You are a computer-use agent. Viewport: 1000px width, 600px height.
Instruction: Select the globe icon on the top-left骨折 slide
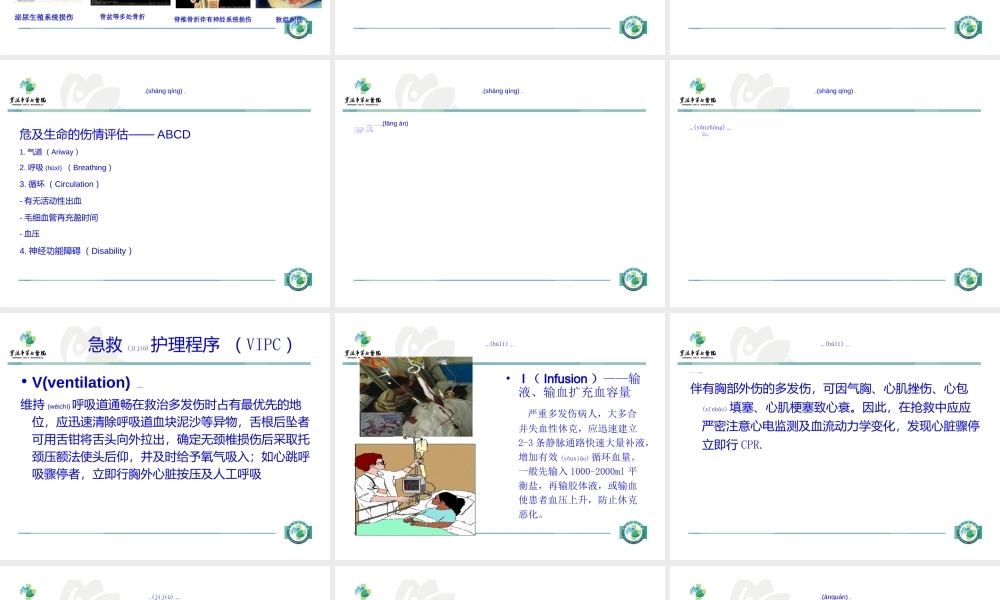297,30
